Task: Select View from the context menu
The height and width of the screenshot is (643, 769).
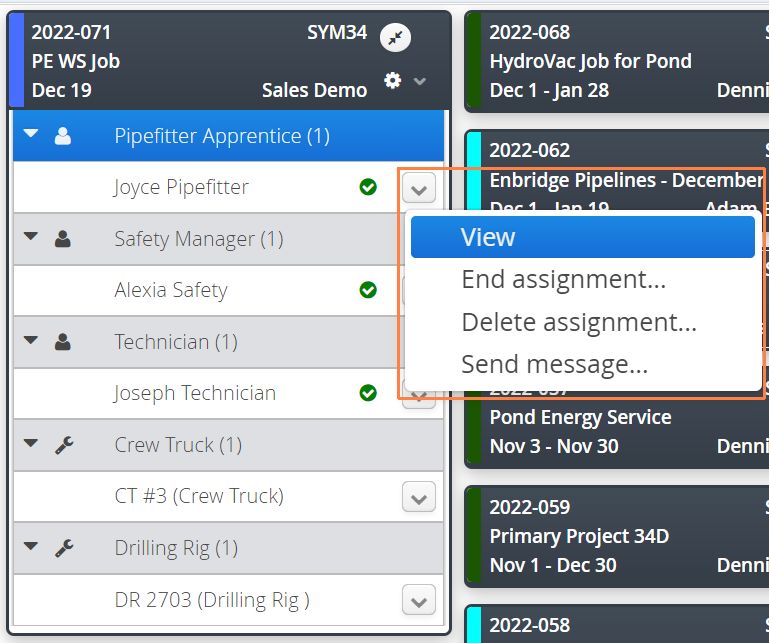Action: click(x=583, y=237)
